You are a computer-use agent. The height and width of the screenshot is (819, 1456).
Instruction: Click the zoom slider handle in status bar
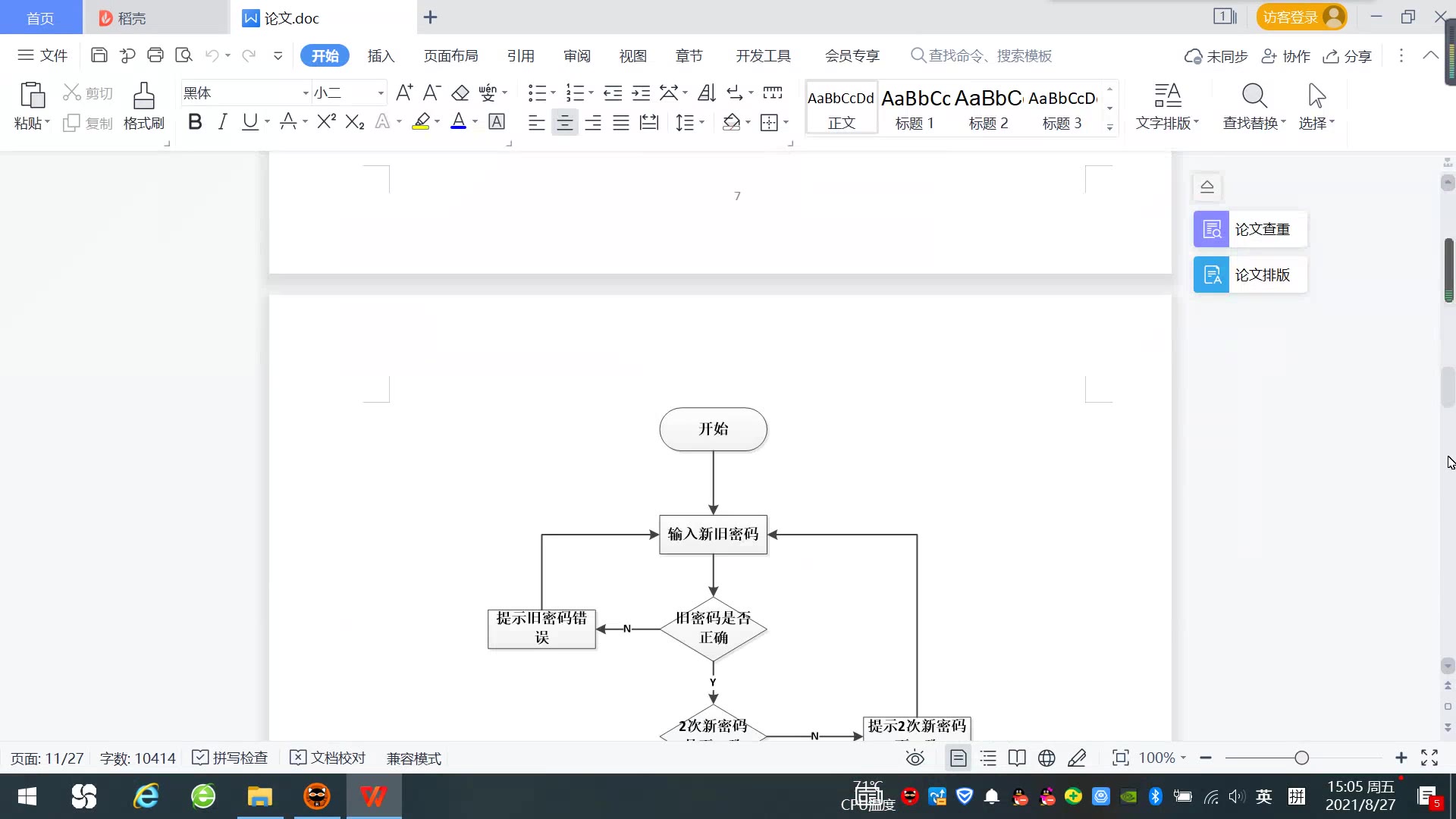[x=1301, y=758]
